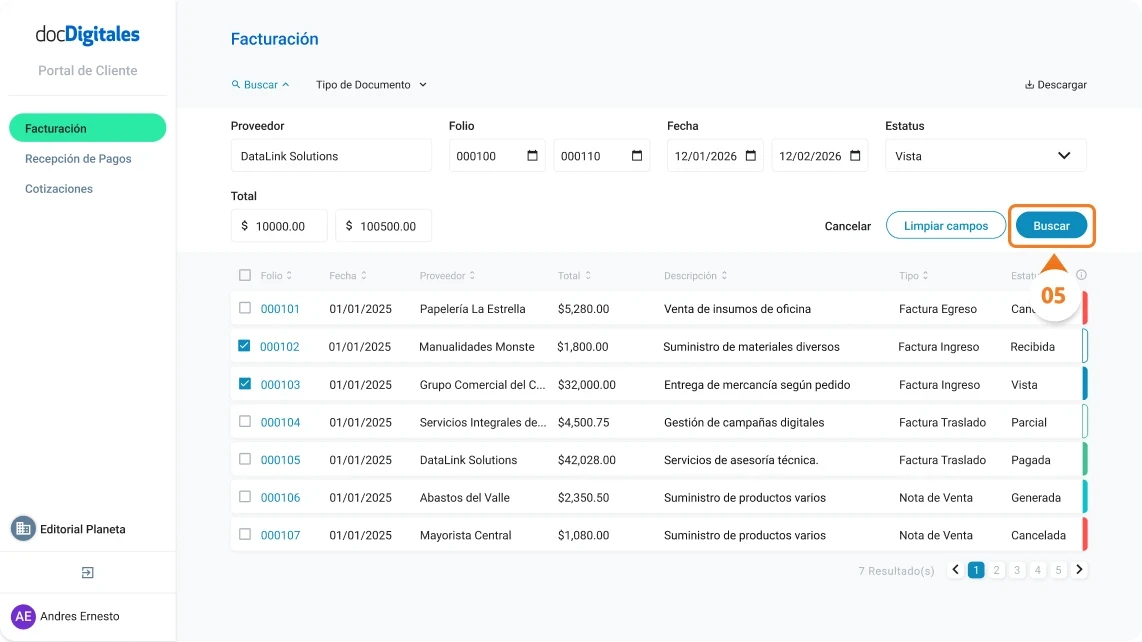Open the Tipo de Documento dropdown
1142x642 pixels.
pyautogui.click(x=370, y=85)
